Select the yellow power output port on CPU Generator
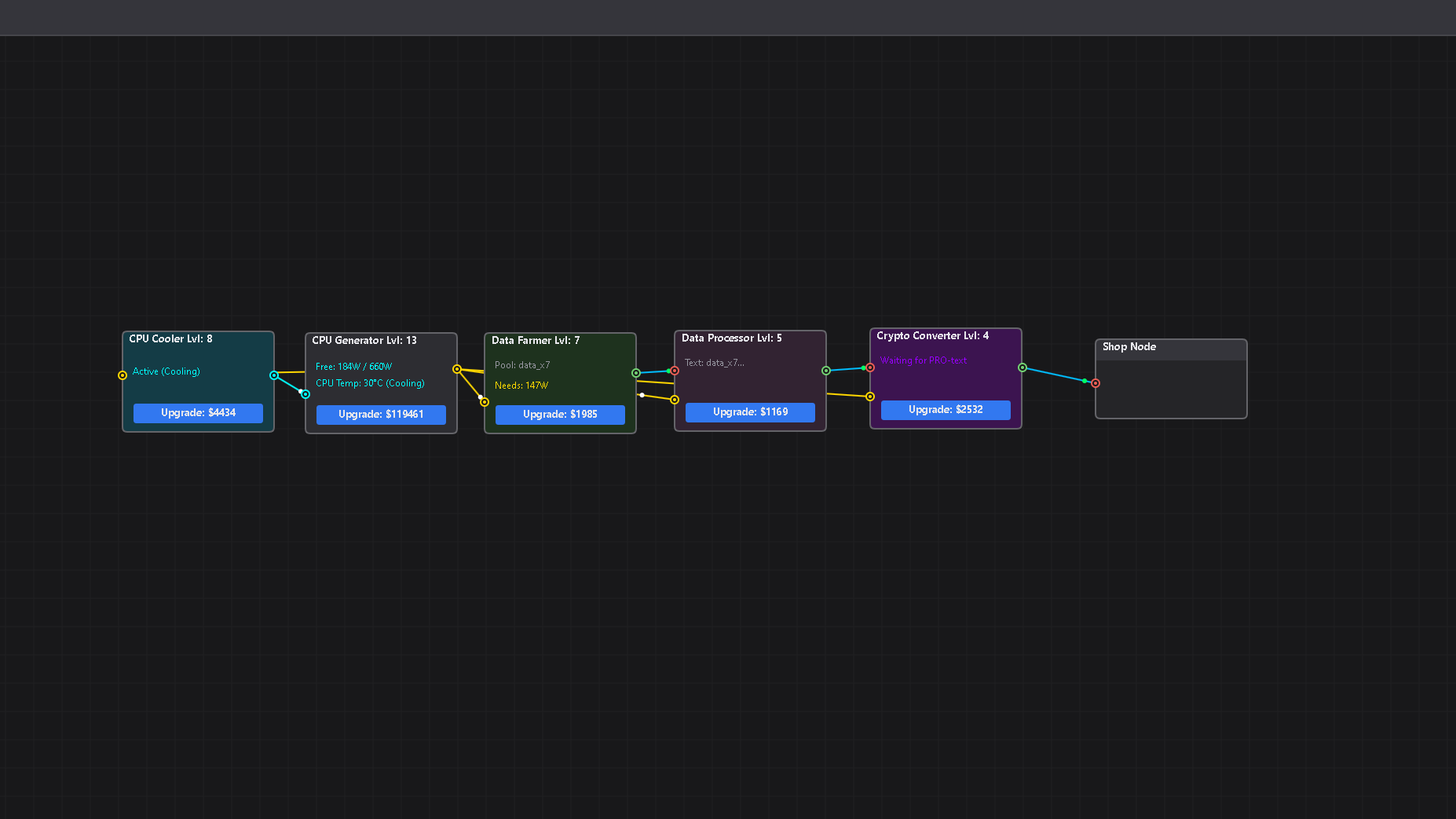 pyautogui.click(x=457, y=369)
